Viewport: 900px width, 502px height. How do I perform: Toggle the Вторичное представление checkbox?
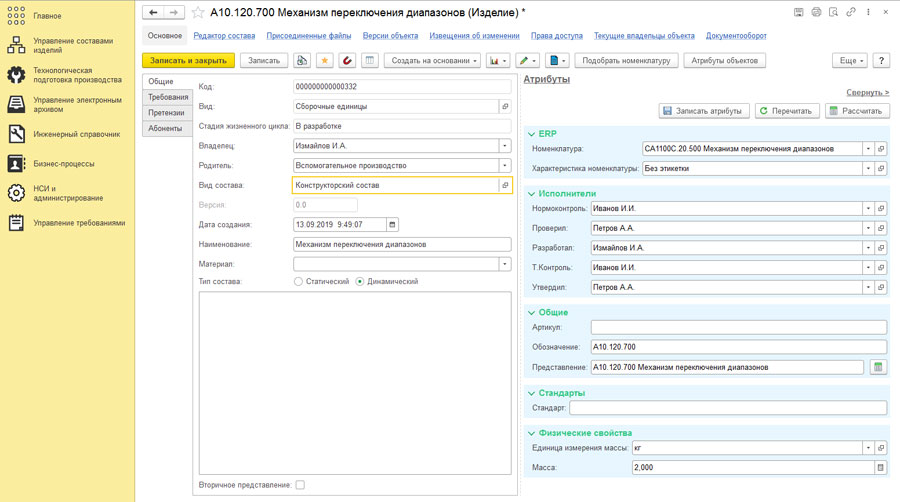point(300,485)
